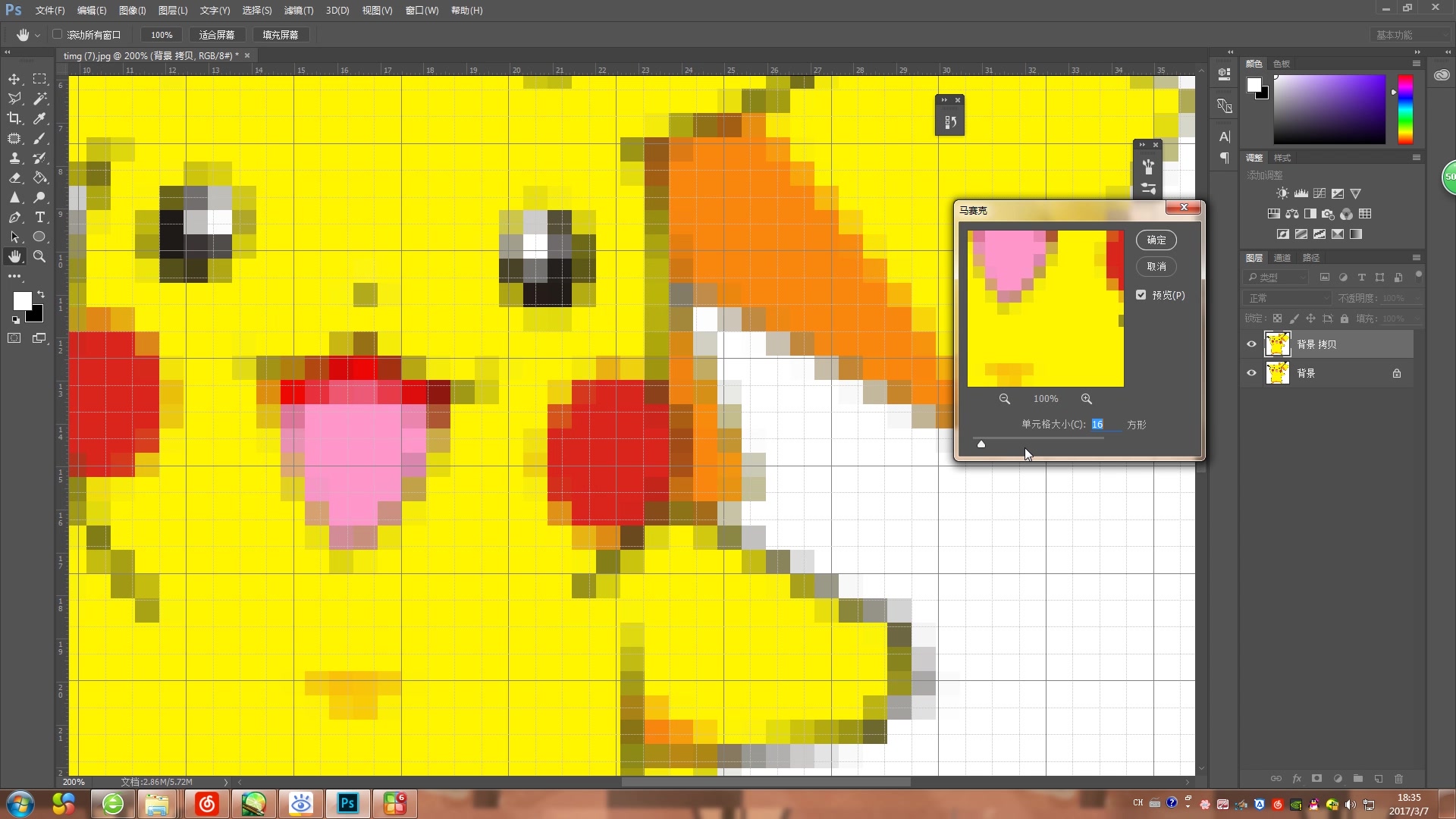
Task: Click 填充屏幕 fill screen button
Action: (x=281, y=35)
